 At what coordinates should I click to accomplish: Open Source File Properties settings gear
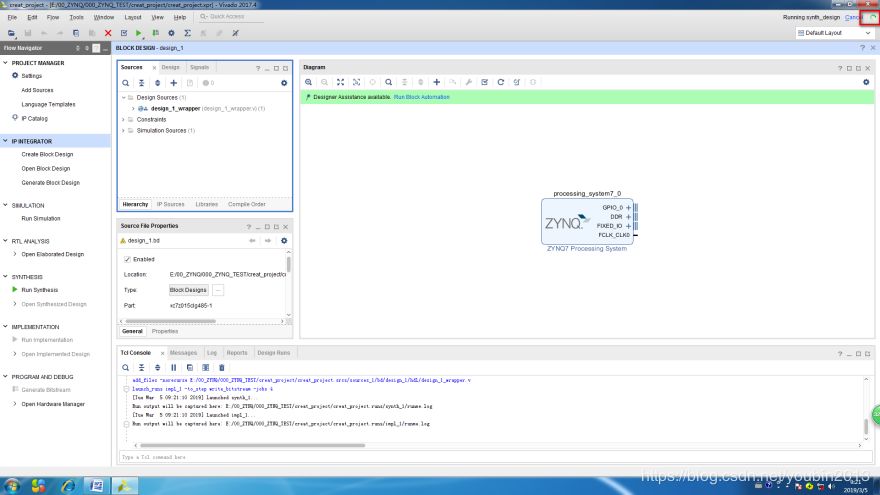click(284, 241)
